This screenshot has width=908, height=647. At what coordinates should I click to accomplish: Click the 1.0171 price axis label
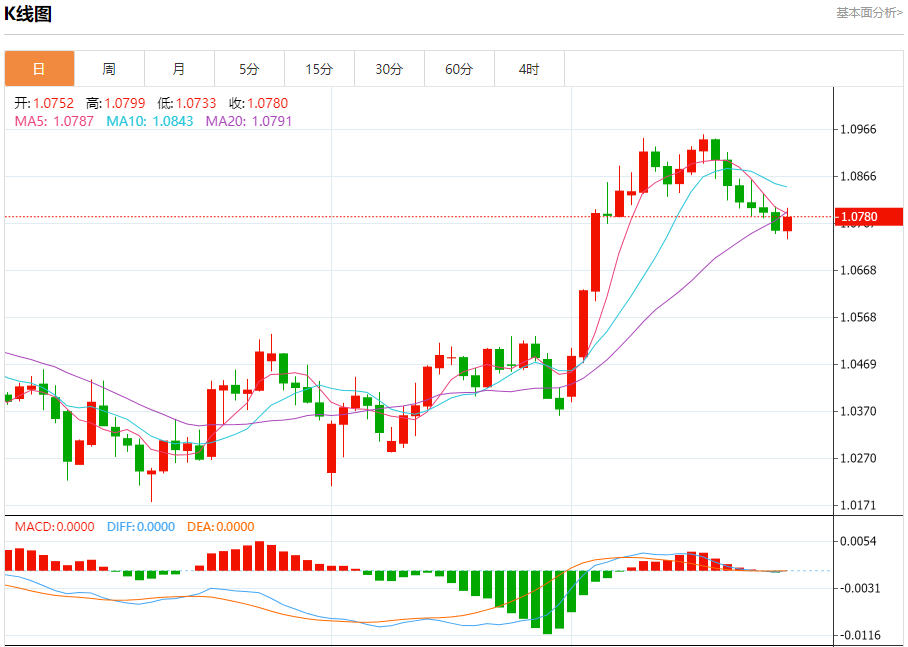click(859, 505)
